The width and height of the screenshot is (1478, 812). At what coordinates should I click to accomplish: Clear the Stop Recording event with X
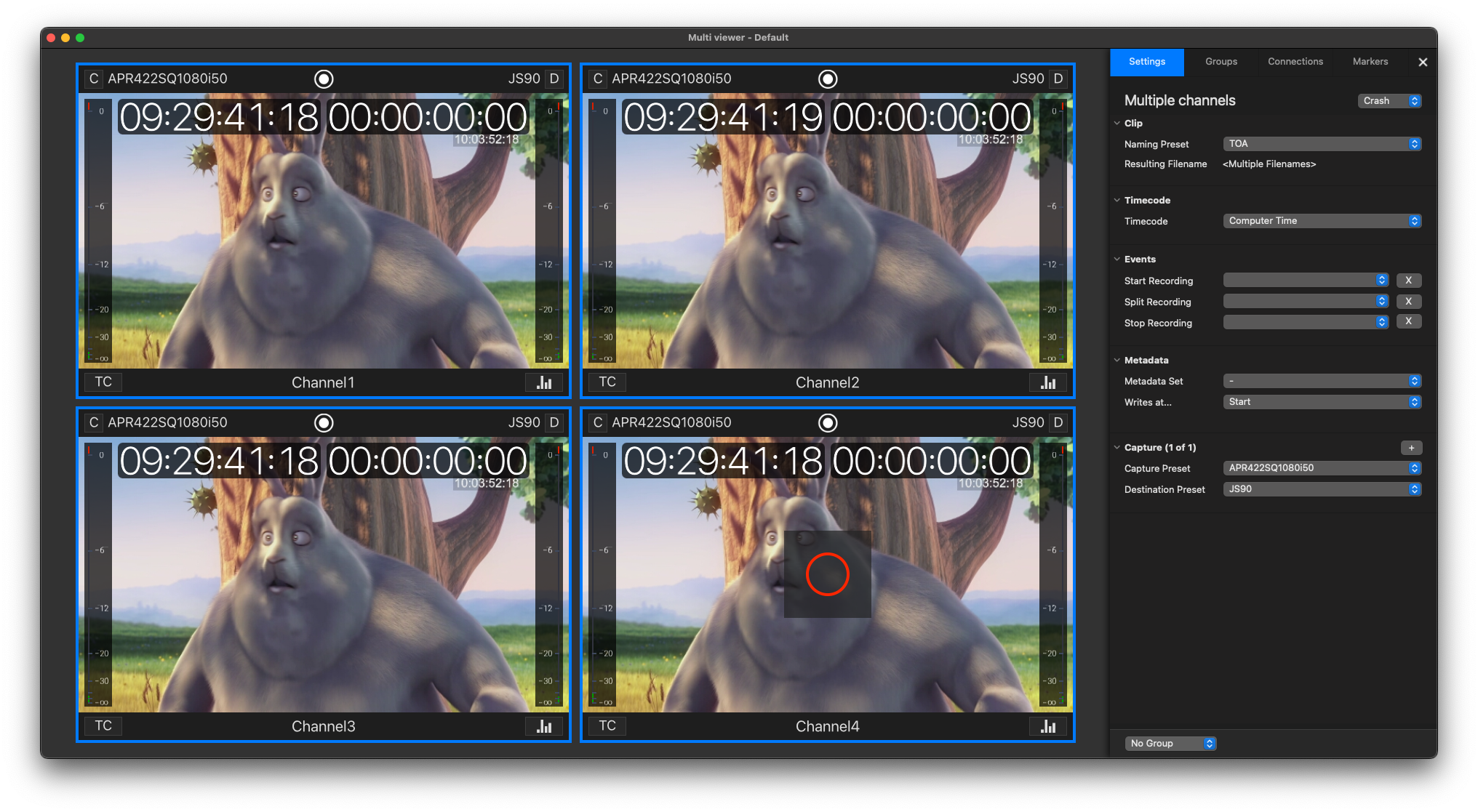coord(1409,321)
